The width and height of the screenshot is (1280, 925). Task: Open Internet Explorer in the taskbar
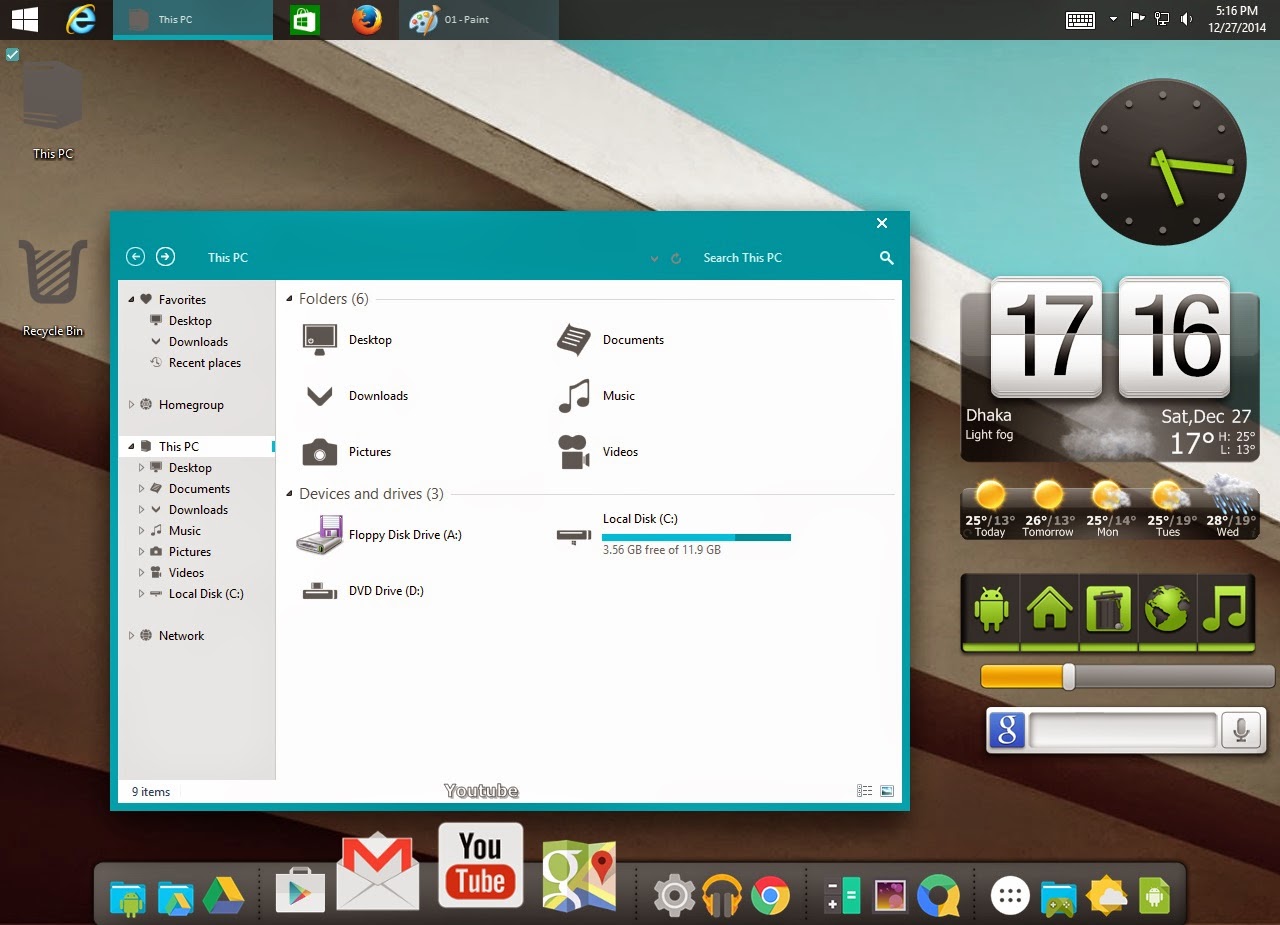point(80,19)
